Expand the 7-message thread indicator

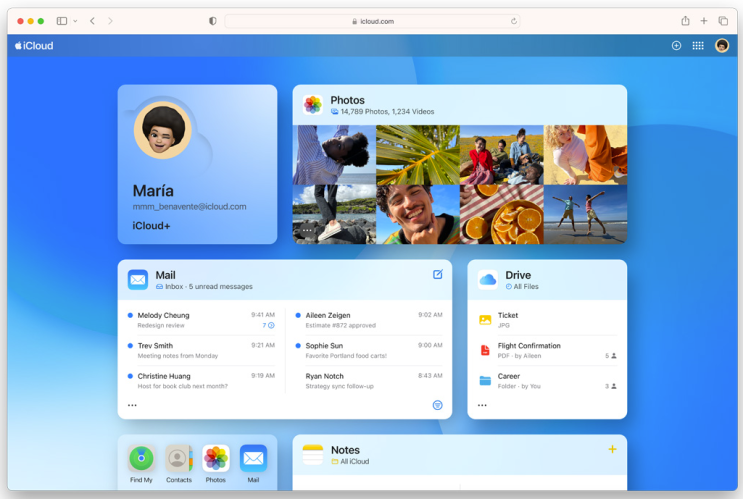click(269, 326)
